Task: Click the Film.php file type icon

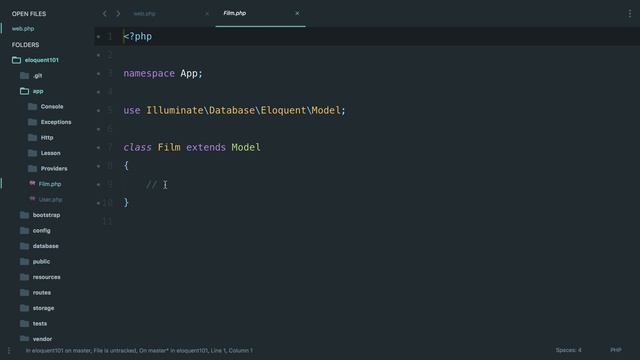Action: (32, 183)
